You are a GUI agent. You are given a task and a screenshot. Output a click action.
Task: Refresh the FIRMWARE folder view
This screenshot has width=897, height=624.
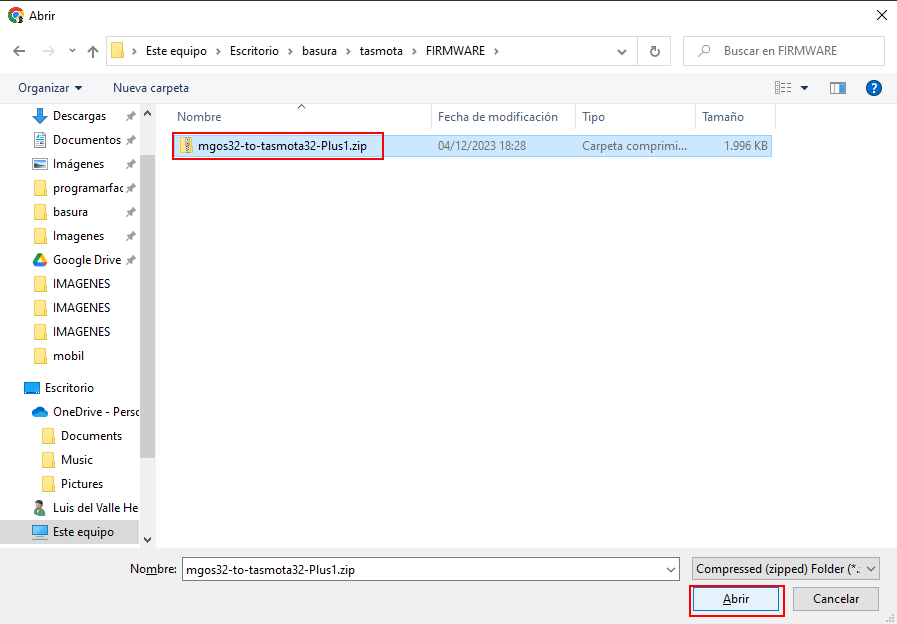(x=654, y=51)
